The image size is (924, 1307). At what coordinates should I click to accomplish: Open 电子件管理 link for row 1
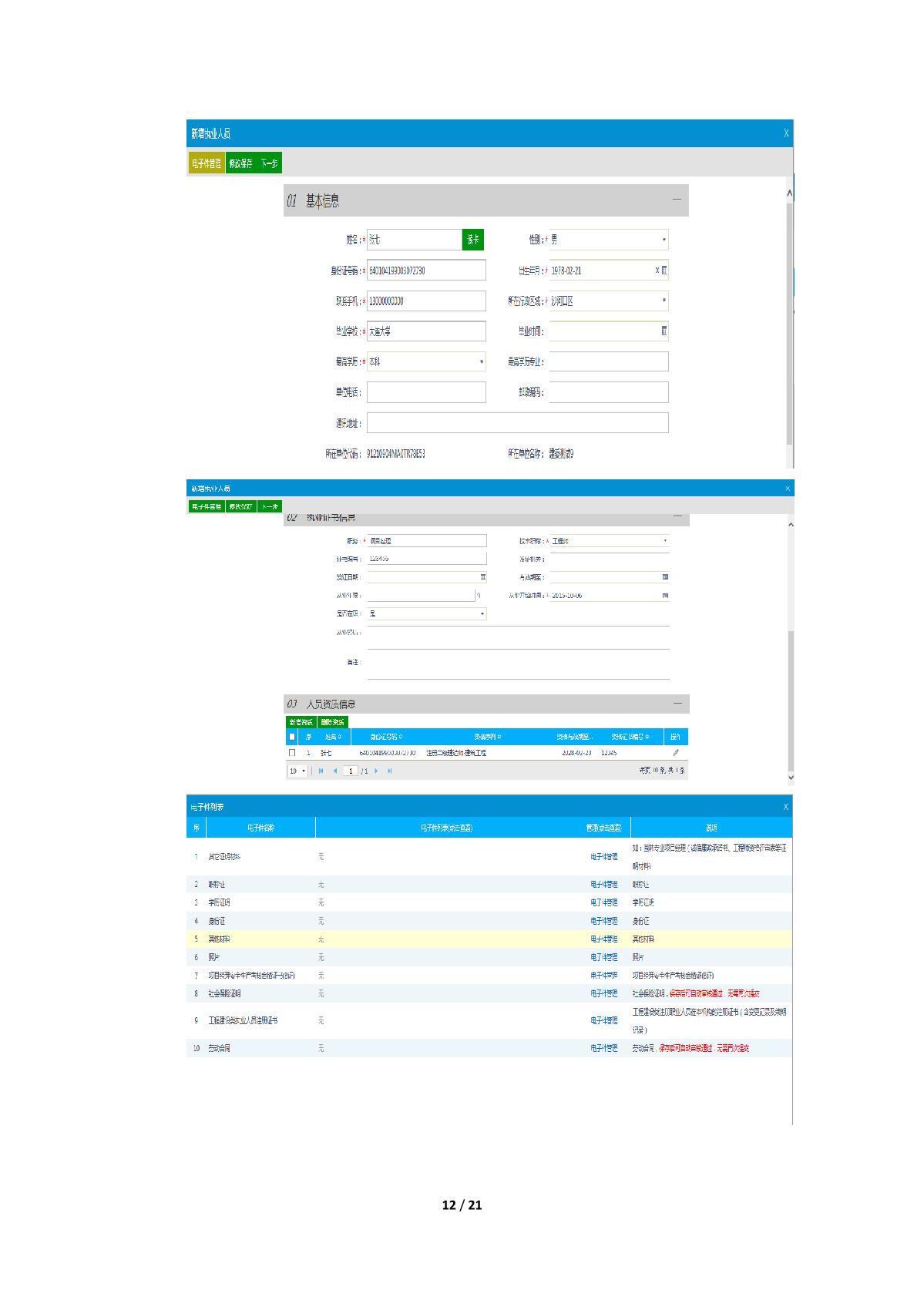604,857
